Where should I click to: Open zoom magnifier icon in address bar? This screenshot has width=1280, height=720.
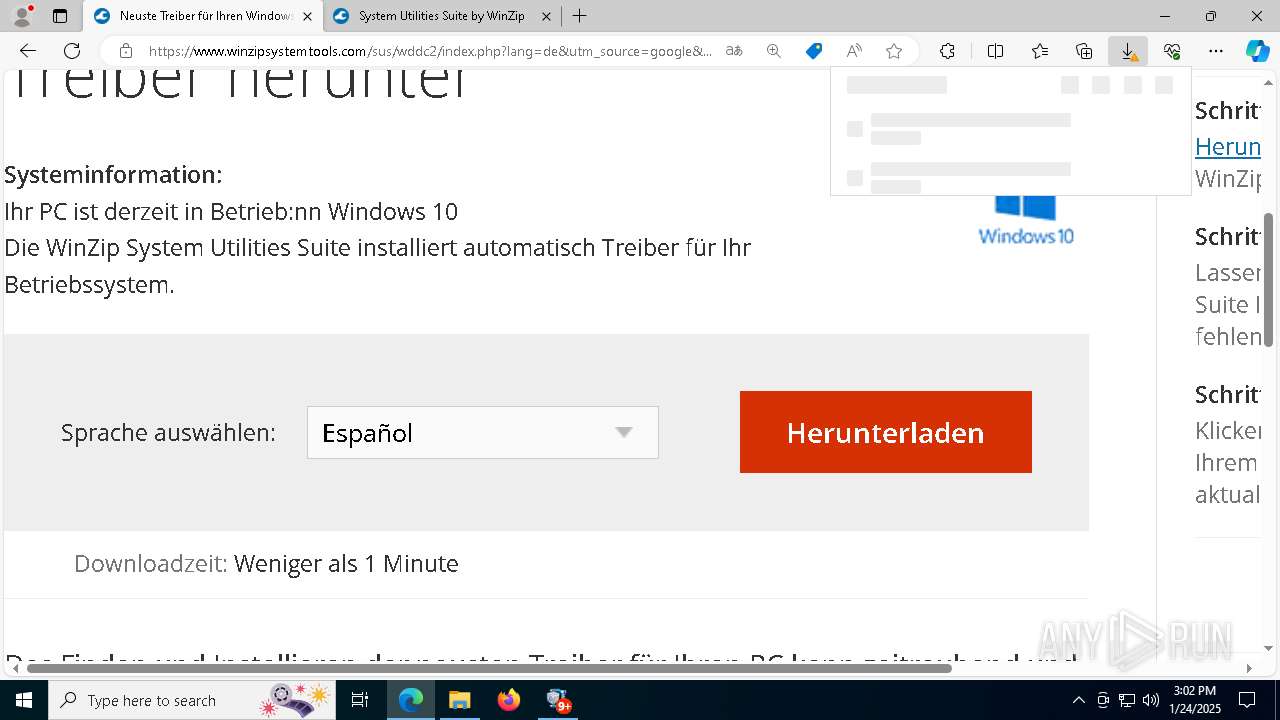click(774, 51)
